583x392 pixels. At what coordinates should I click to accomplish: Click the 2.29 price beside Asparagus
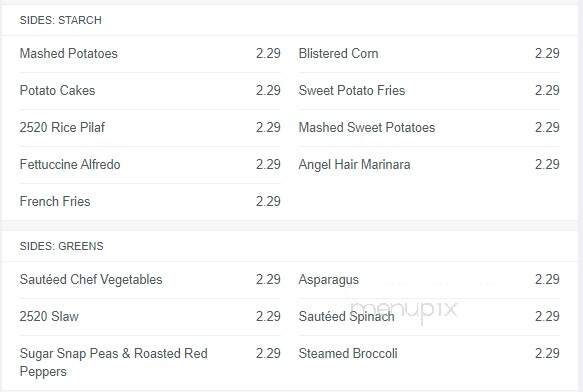pyautogui.click(x=547, y=279)
